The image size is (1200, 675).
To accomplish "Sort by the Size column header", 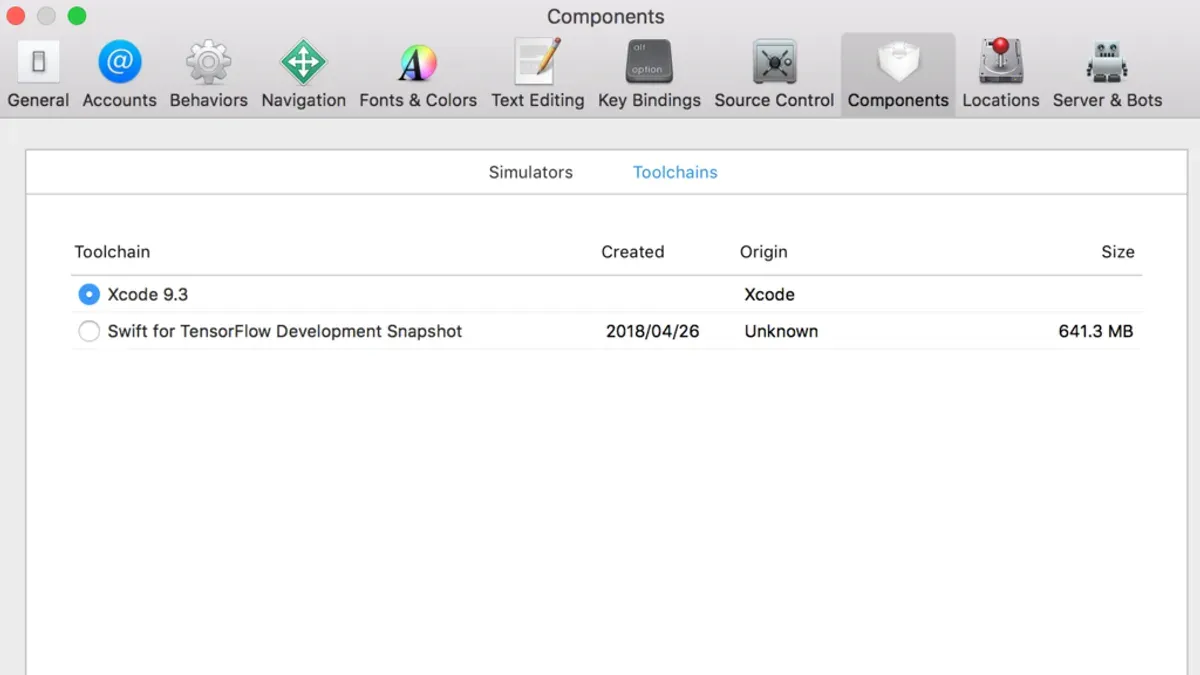I will tap(1118, 252).
